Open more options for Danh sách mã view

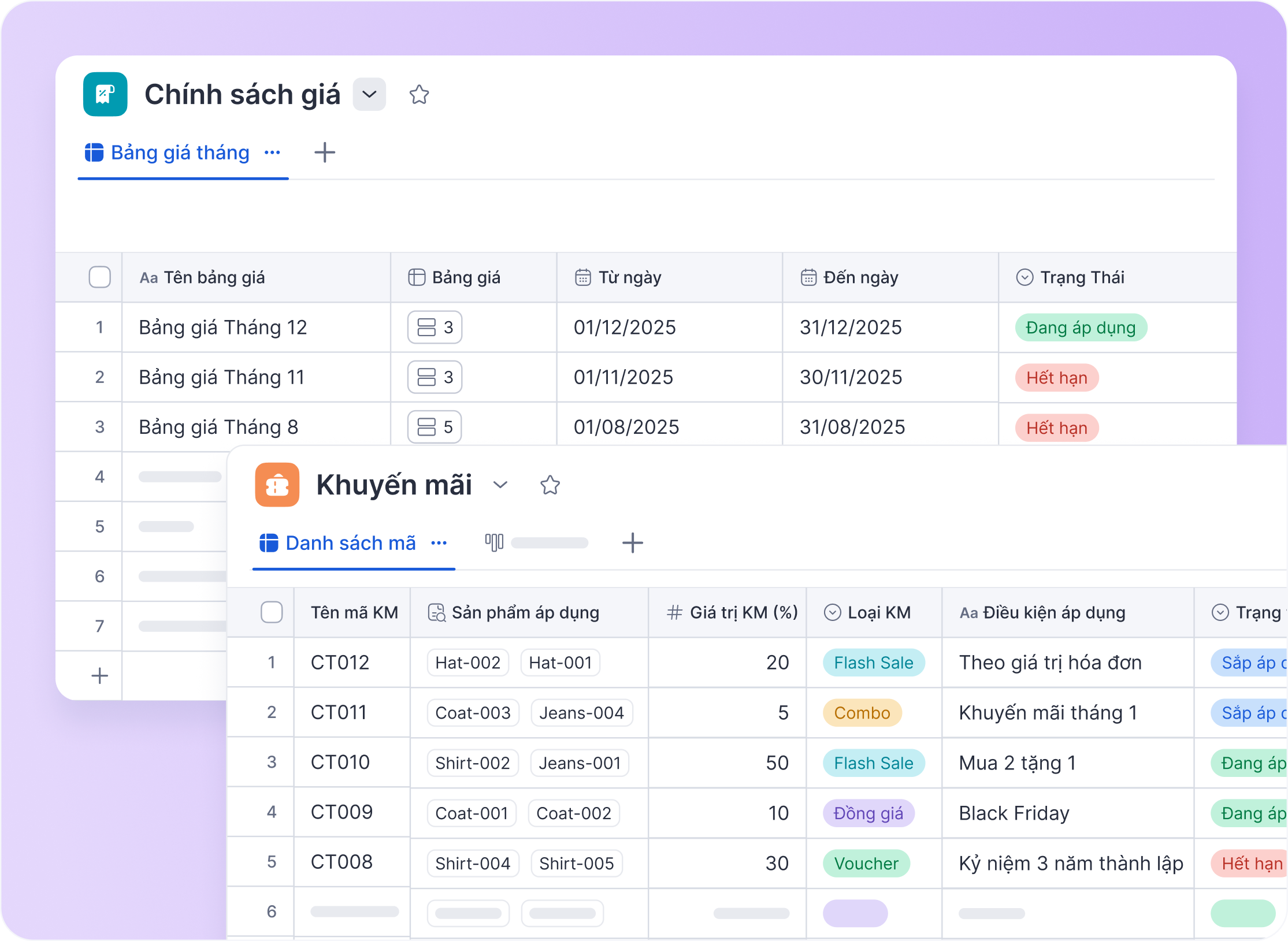[439, 543]
